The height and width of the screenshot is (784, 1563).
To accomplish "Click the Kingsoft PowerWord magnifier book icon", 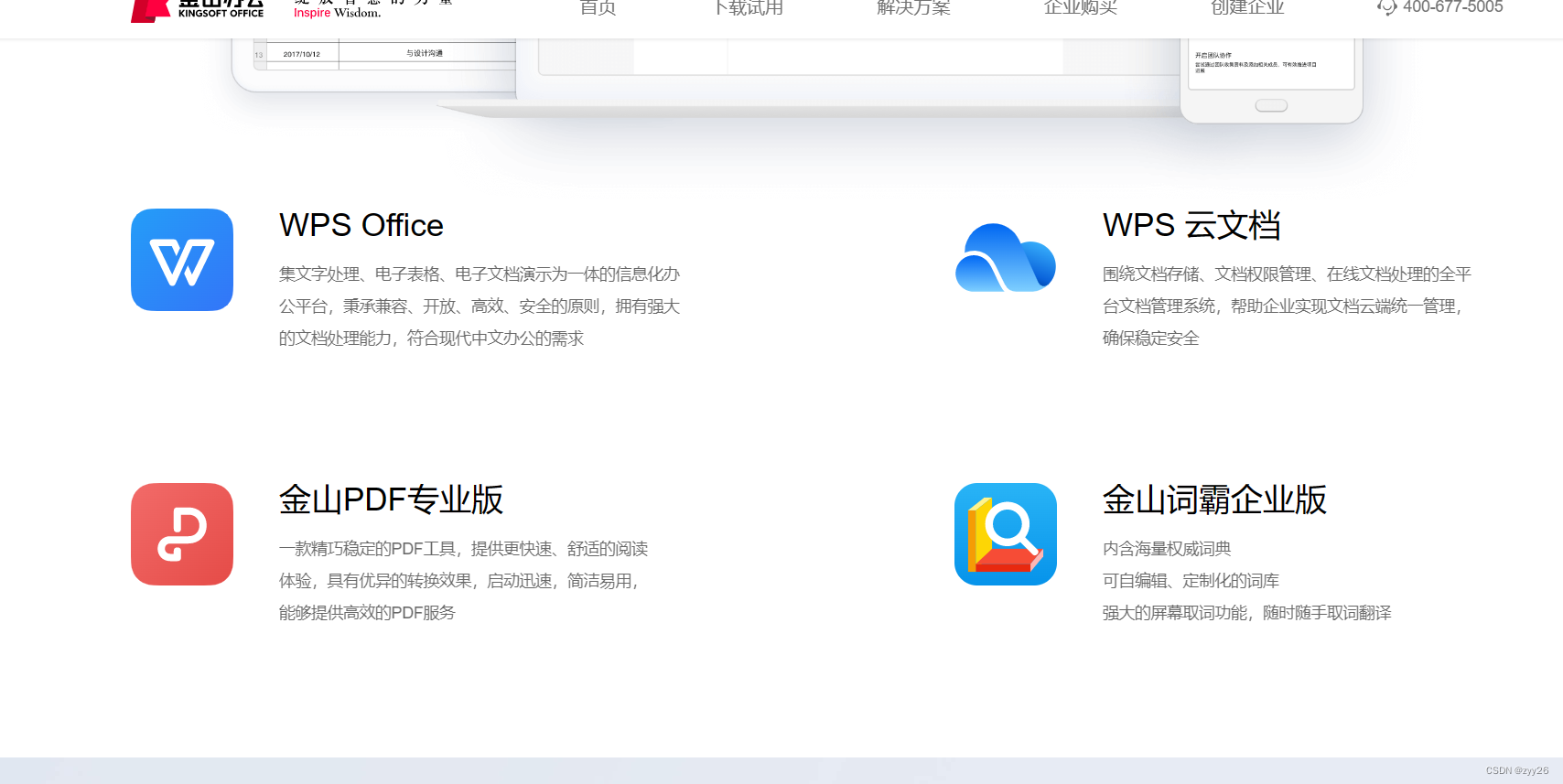I will 1006,534.
